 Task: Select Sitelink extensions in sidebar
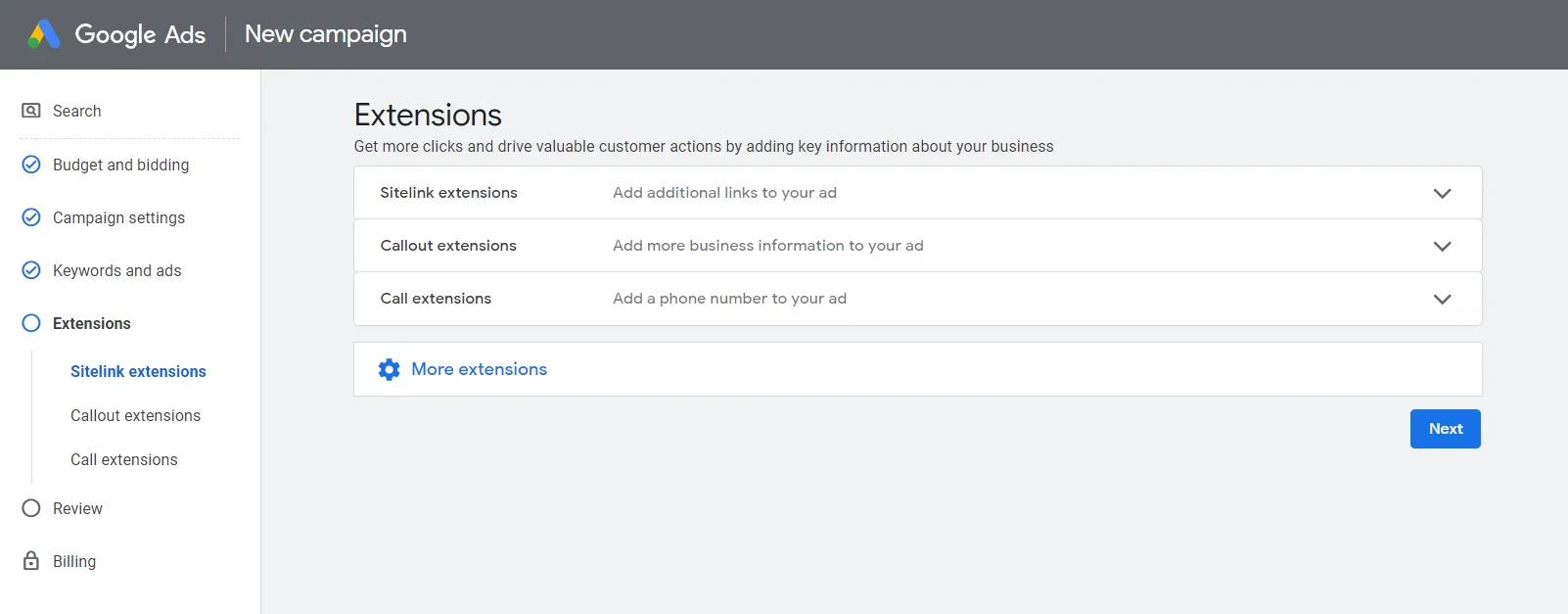(138, 371)
